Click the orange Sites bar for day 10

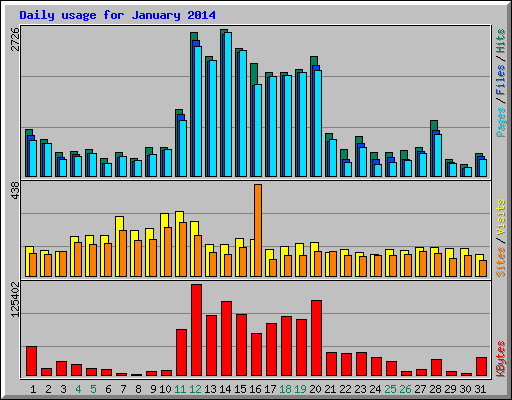pos(168,252)
